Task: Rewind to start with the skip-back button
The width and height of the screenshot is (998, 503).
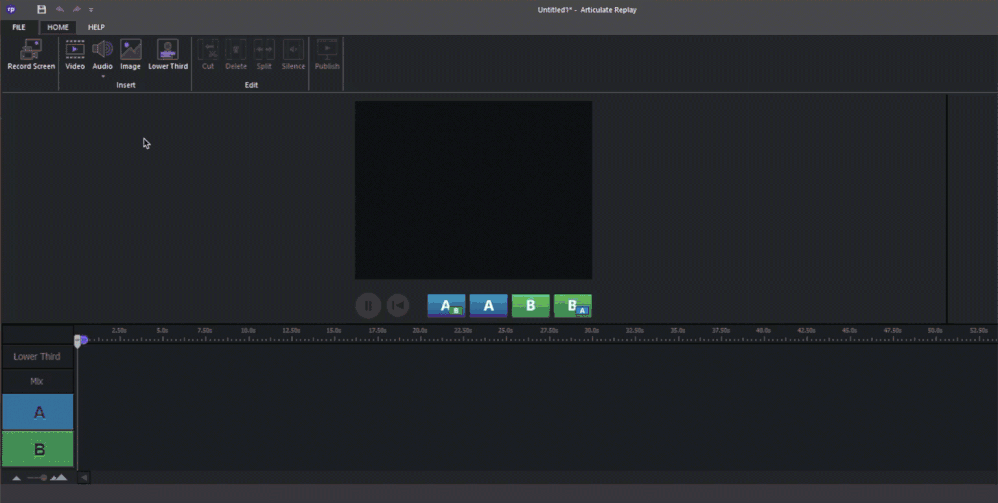Action: 398,306
